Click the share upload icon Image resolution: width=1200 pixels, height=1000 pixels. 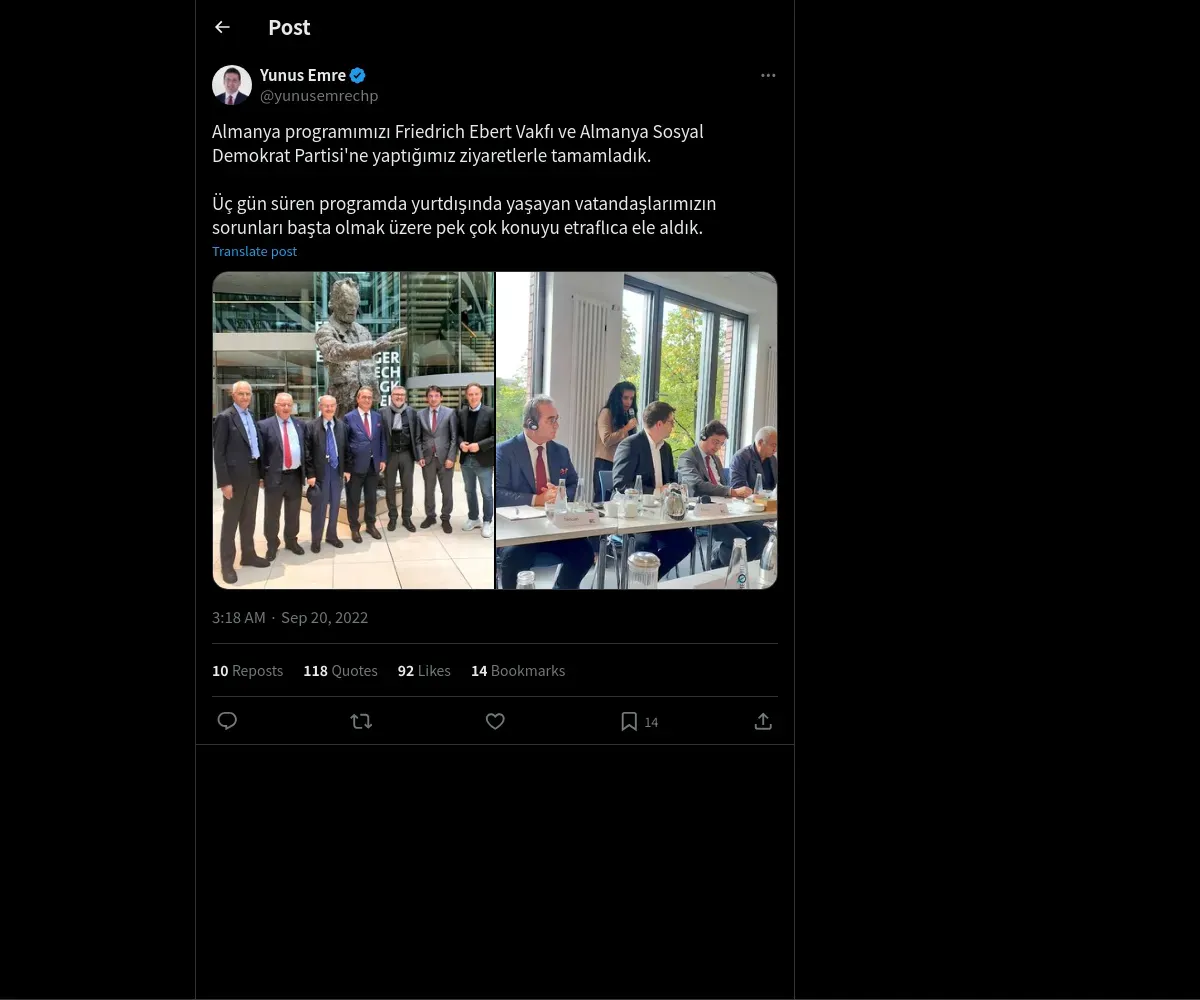[x=763, y=721]
